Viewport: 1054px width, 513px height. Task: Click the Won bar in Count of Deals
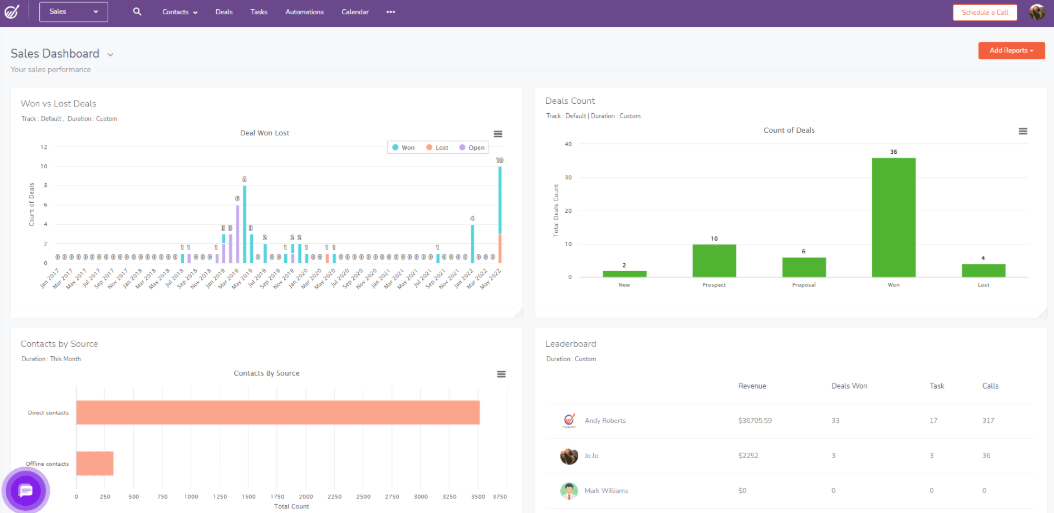tap(893, 217)
